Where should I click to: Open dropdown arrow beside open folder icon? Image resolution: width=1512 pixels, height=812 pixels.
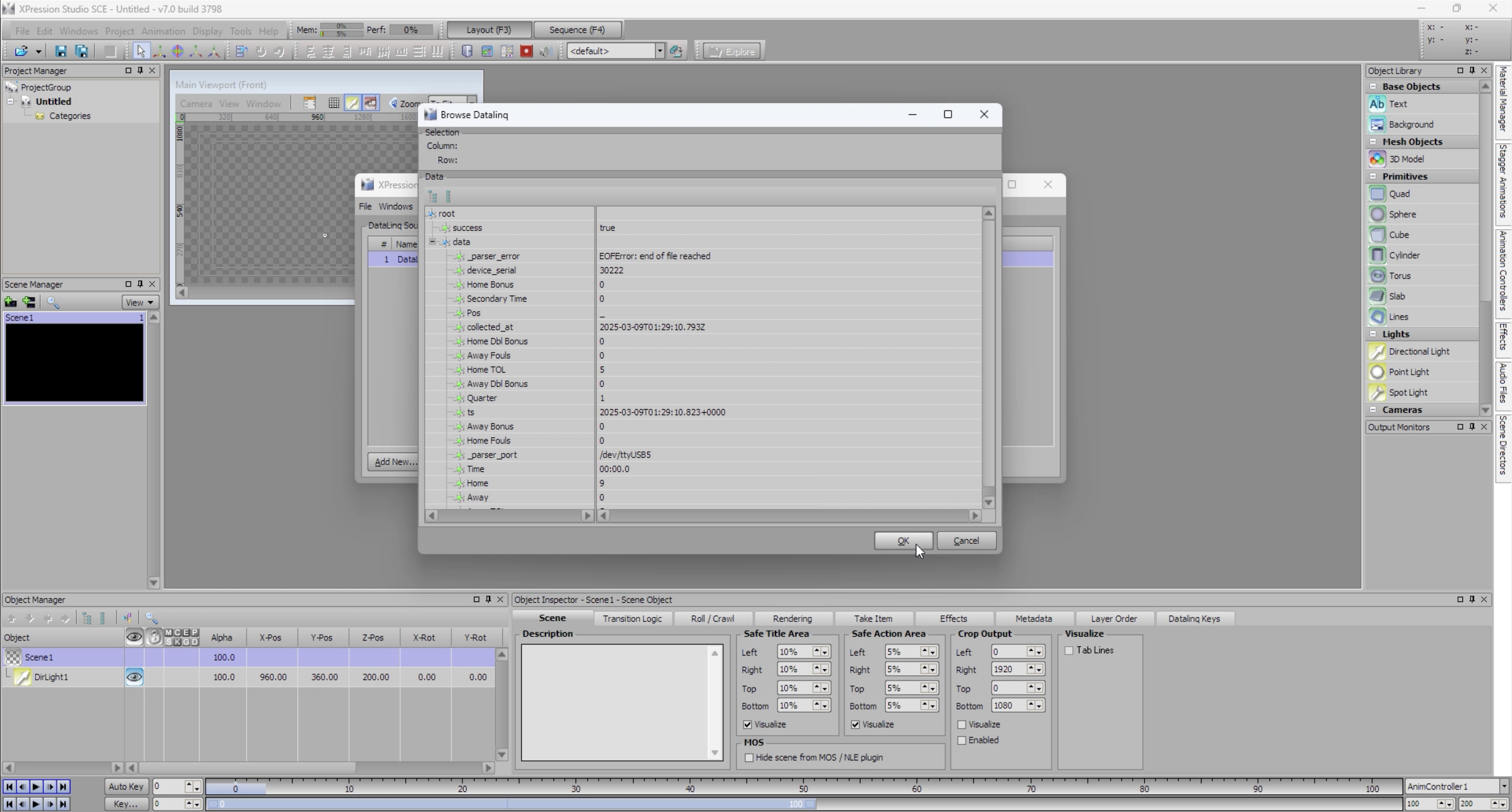[38, 51]
